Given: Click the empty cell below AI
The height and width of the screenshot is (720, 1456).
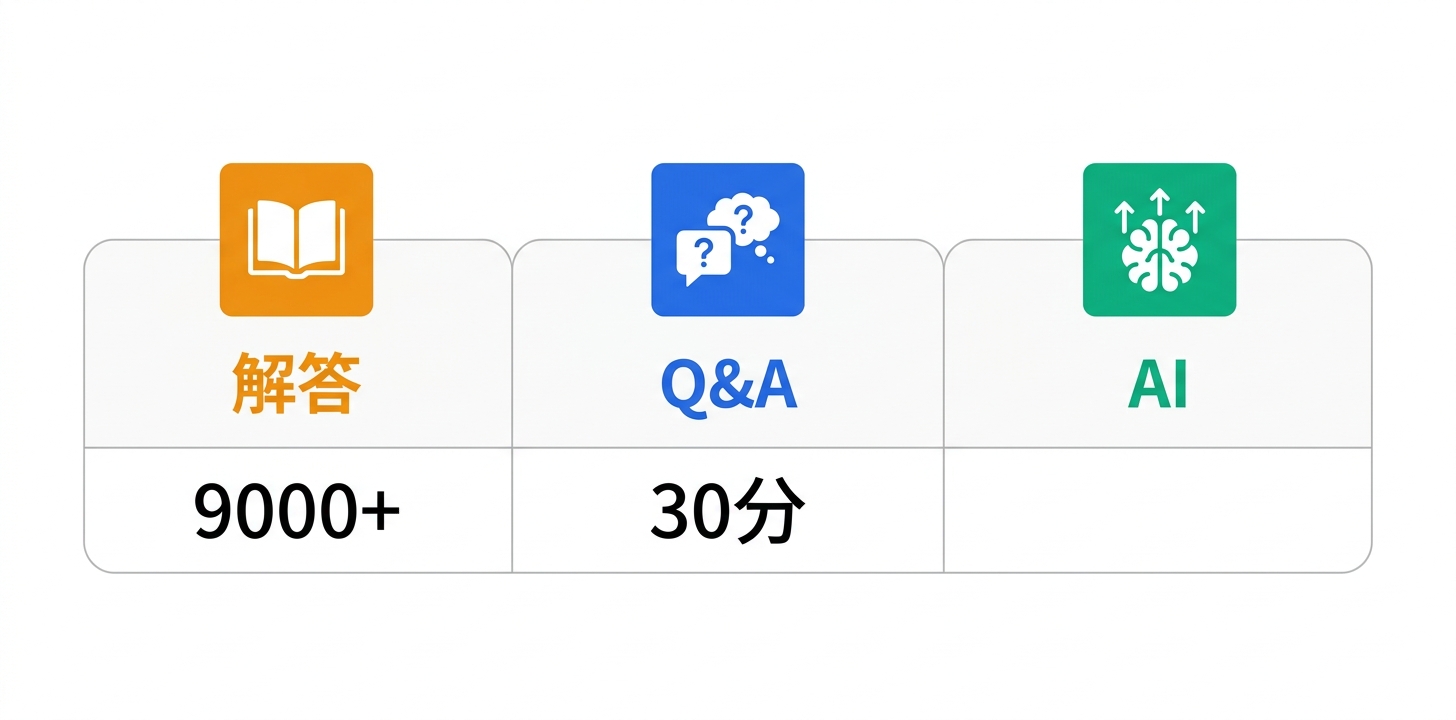Looking at the screenshot, I should (x=1158, y=511).
